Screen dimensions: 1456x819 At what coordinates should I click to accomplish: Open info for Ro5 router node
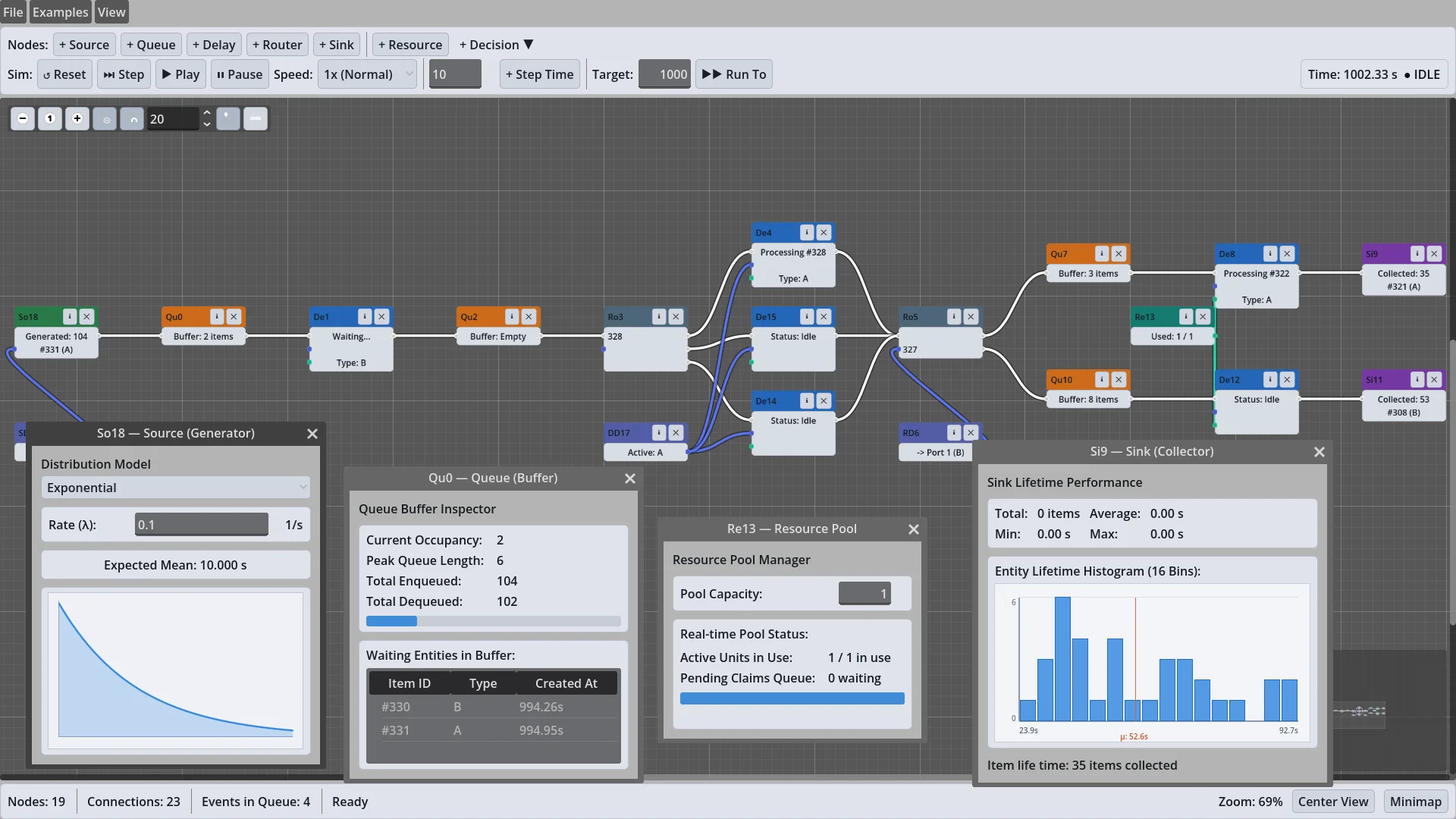(954, 316)
